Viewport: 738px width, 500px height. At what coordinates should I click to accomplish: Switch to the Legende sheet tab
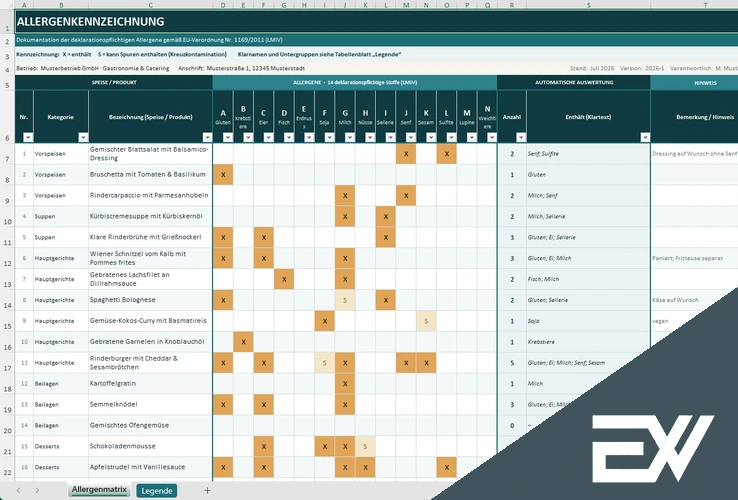(x=157, y=491)
